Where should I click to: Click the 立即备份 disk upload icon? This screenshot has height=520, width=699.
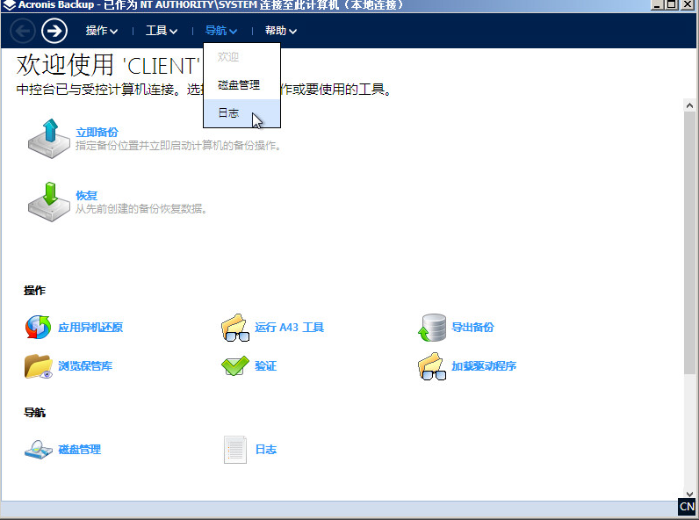tap(49, 138)
